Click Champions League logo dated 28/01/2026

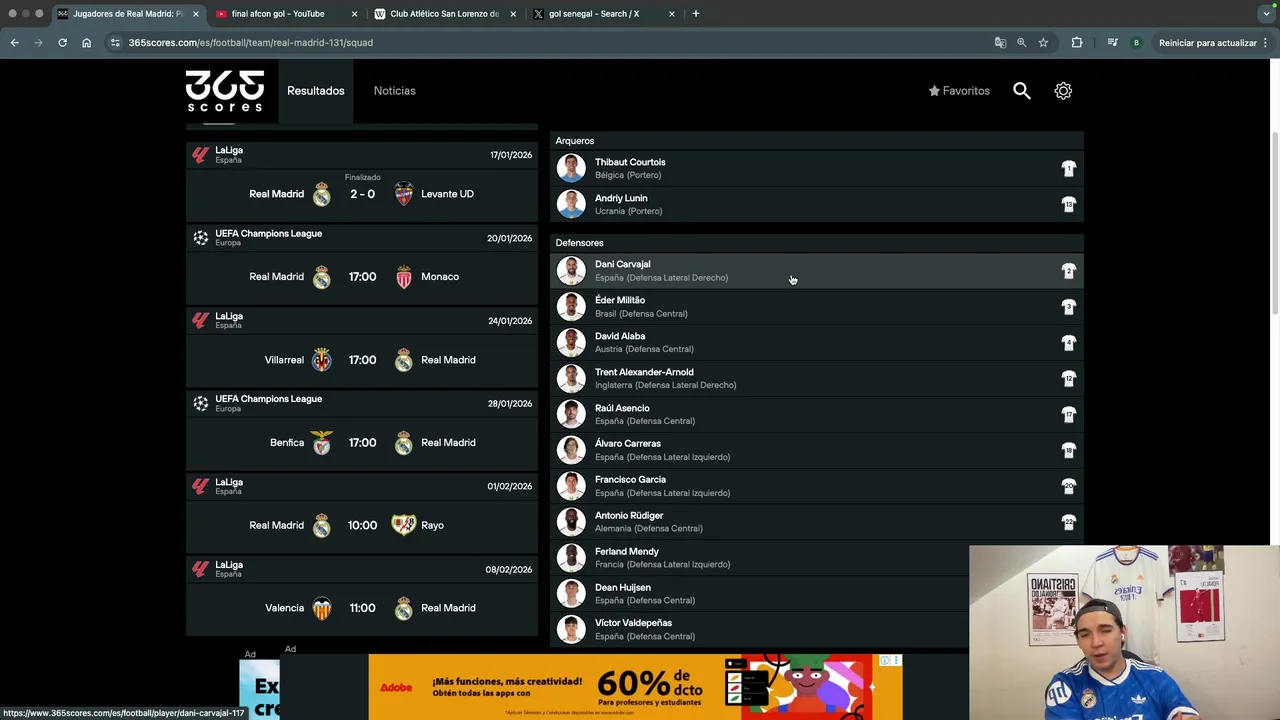click(200, 403)
